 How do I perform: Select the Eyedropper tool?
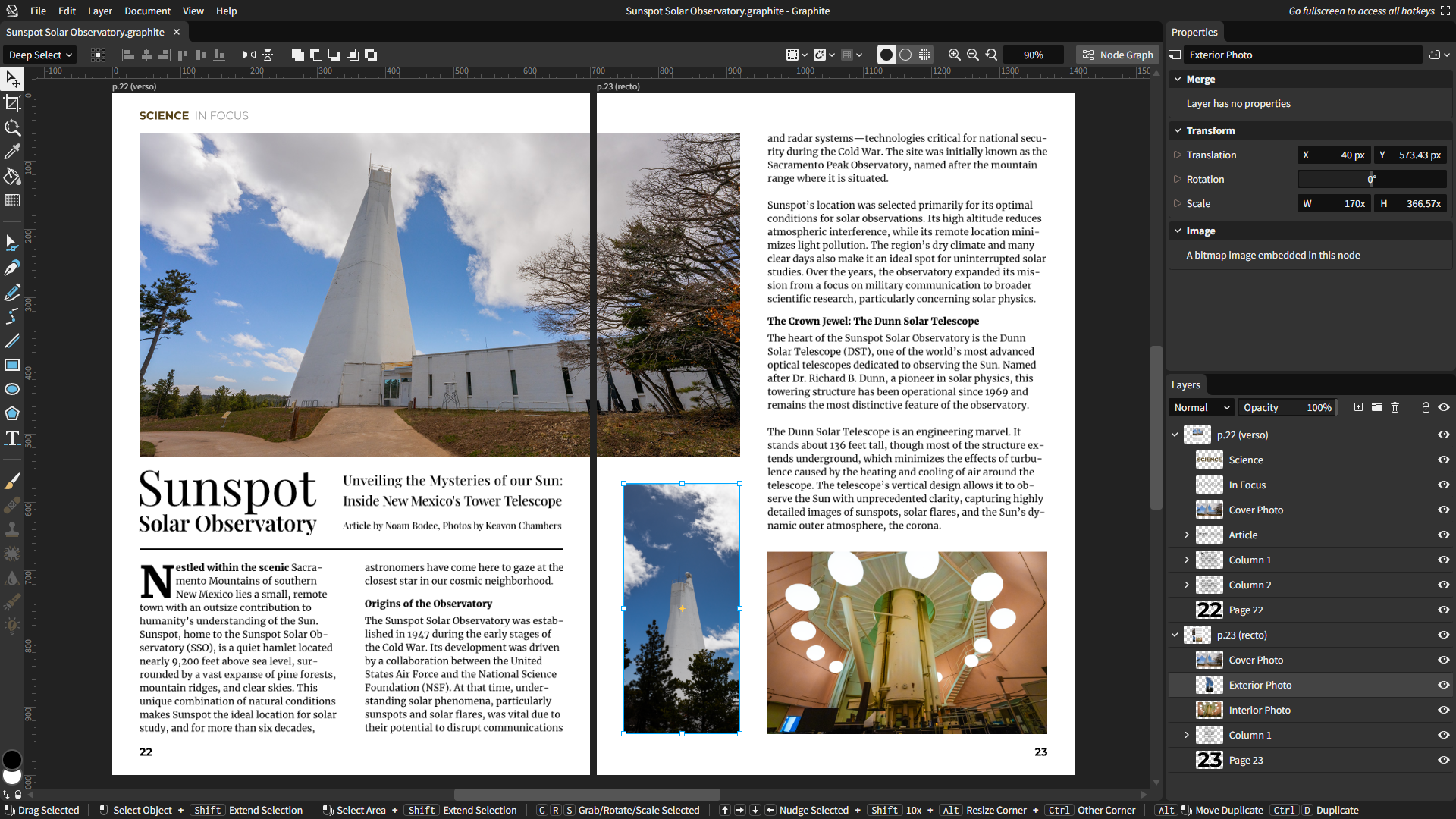point(12,152)
